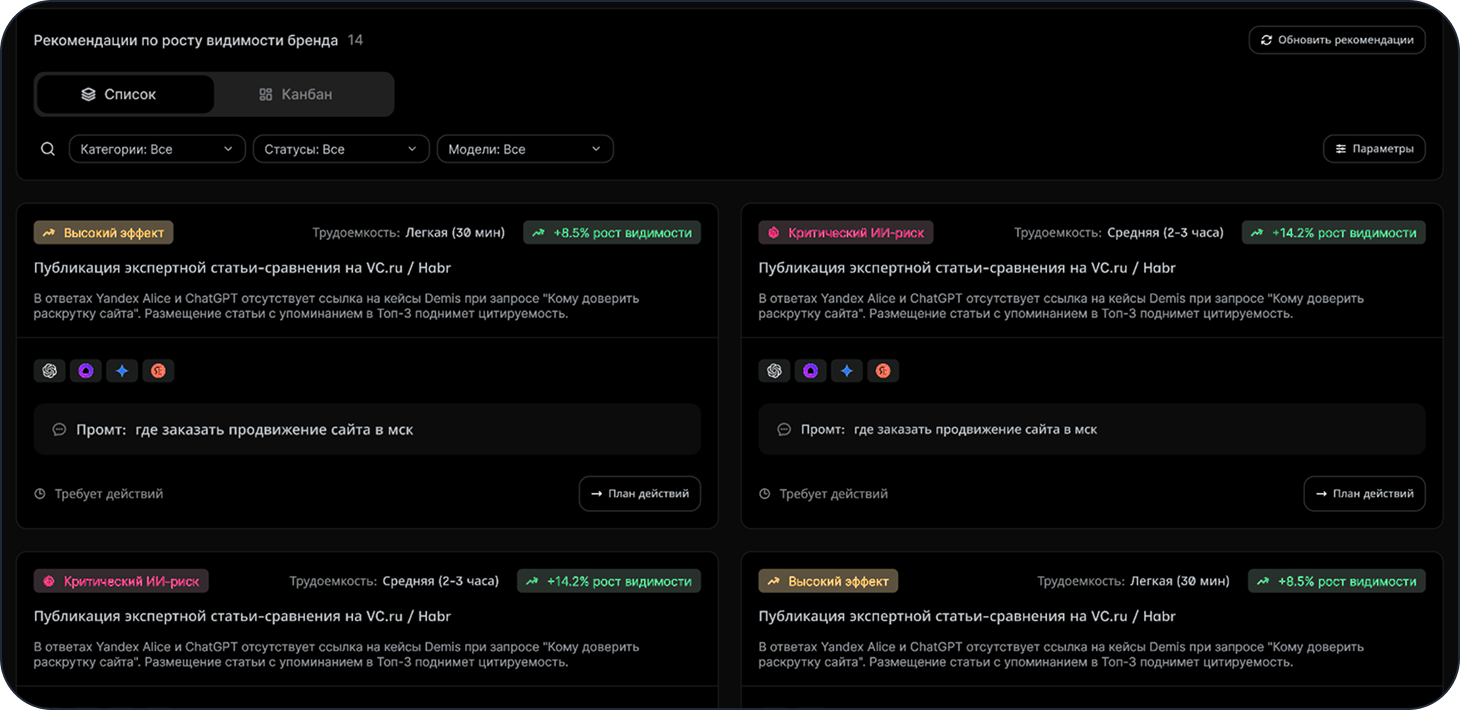Click Публикация экспертной статьи title in upper right card

pos(967,268)
